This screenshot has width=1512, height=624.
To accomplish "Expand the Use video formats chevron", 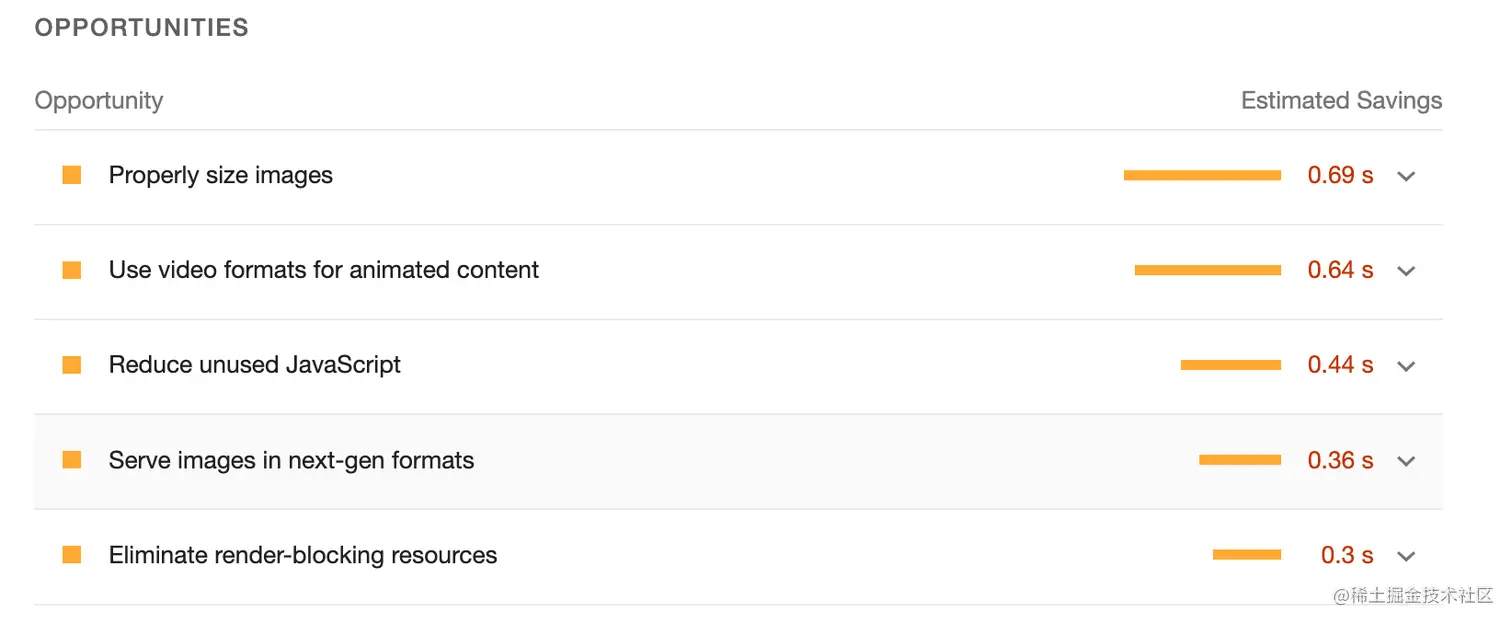I will (1406, 271).
